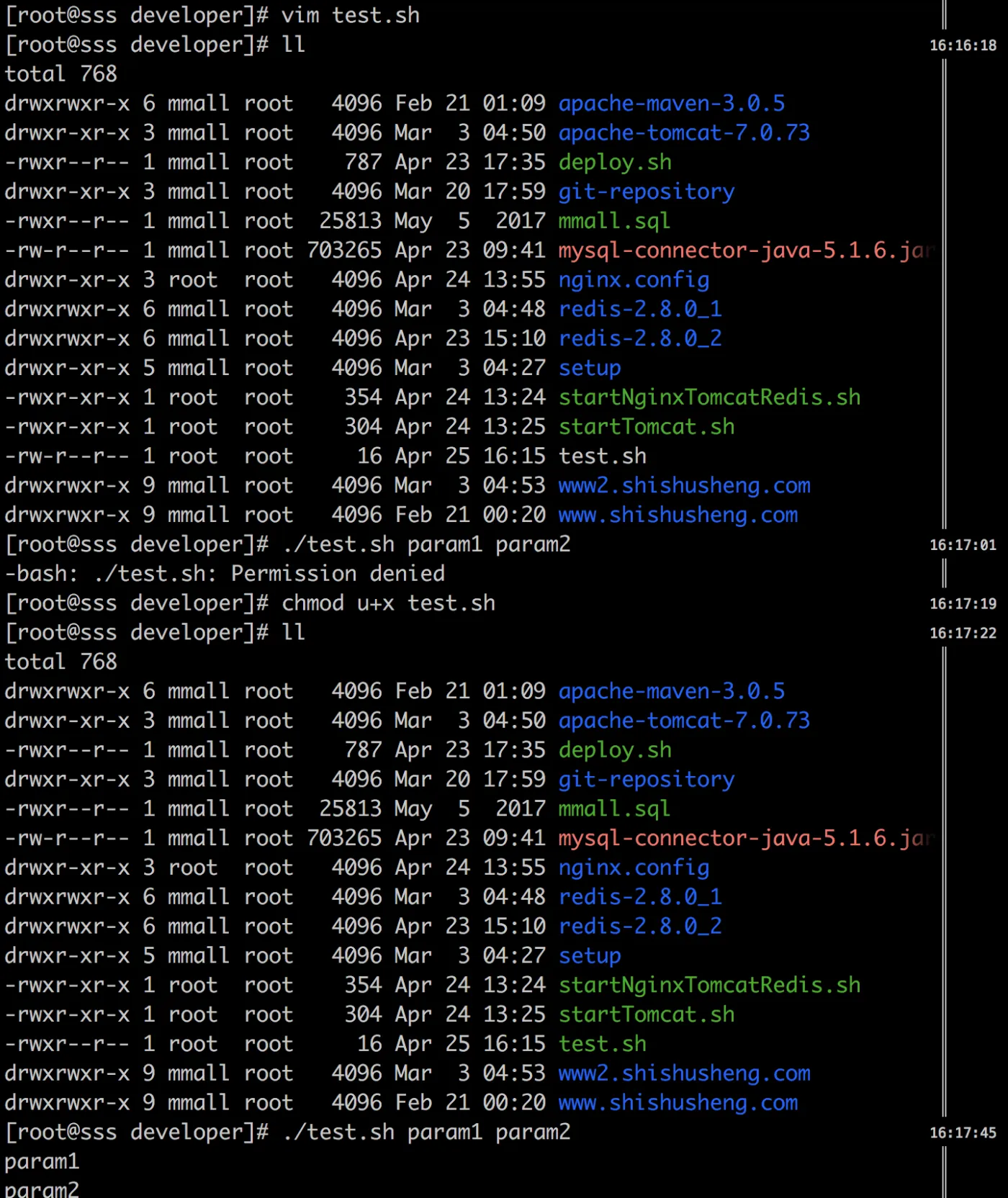Click the 16:16:18 timestamp marker
The width and height of the screenshot is (1008, 1198).
[963, 45]
